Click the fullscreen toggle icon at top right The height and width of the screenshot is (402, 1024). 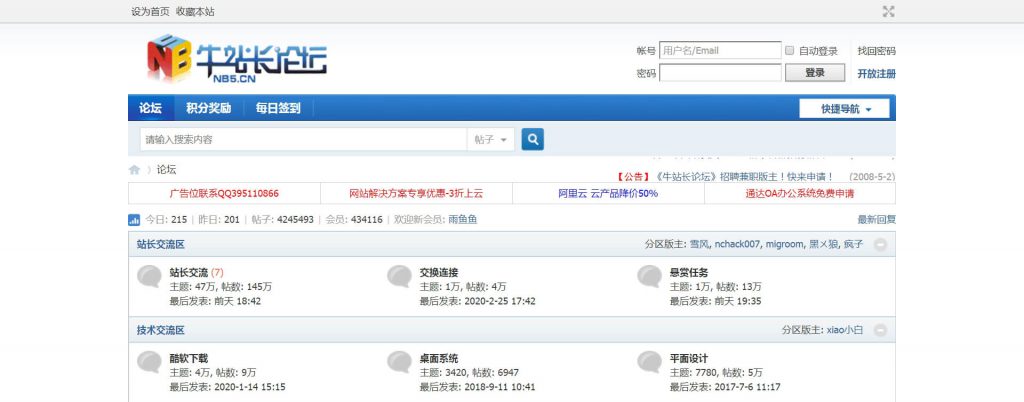point(888,12)
